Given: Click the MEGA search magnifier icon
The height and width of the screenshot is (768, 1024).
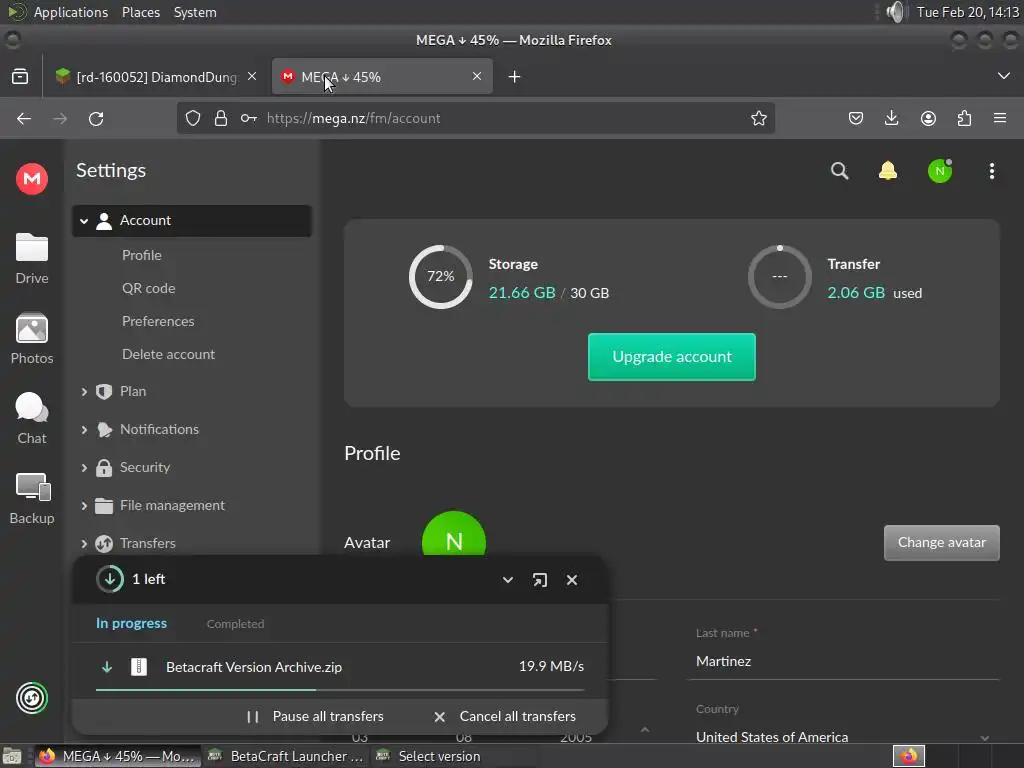Looking at the screenshot, I should coord(840,171).
